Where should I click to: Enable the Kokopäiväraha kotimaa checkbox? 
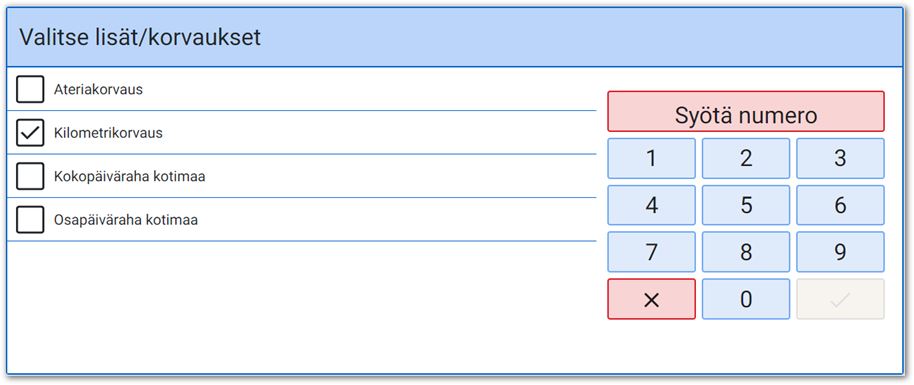click(x=30, y=176)
